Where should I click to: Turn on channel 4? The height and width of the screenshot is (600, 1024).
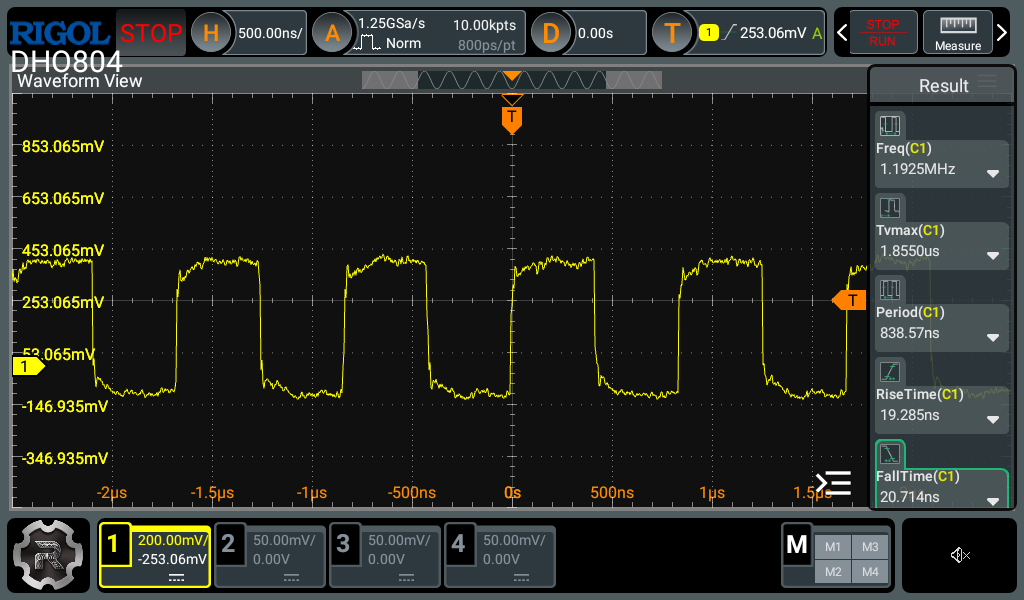point(500,556)
